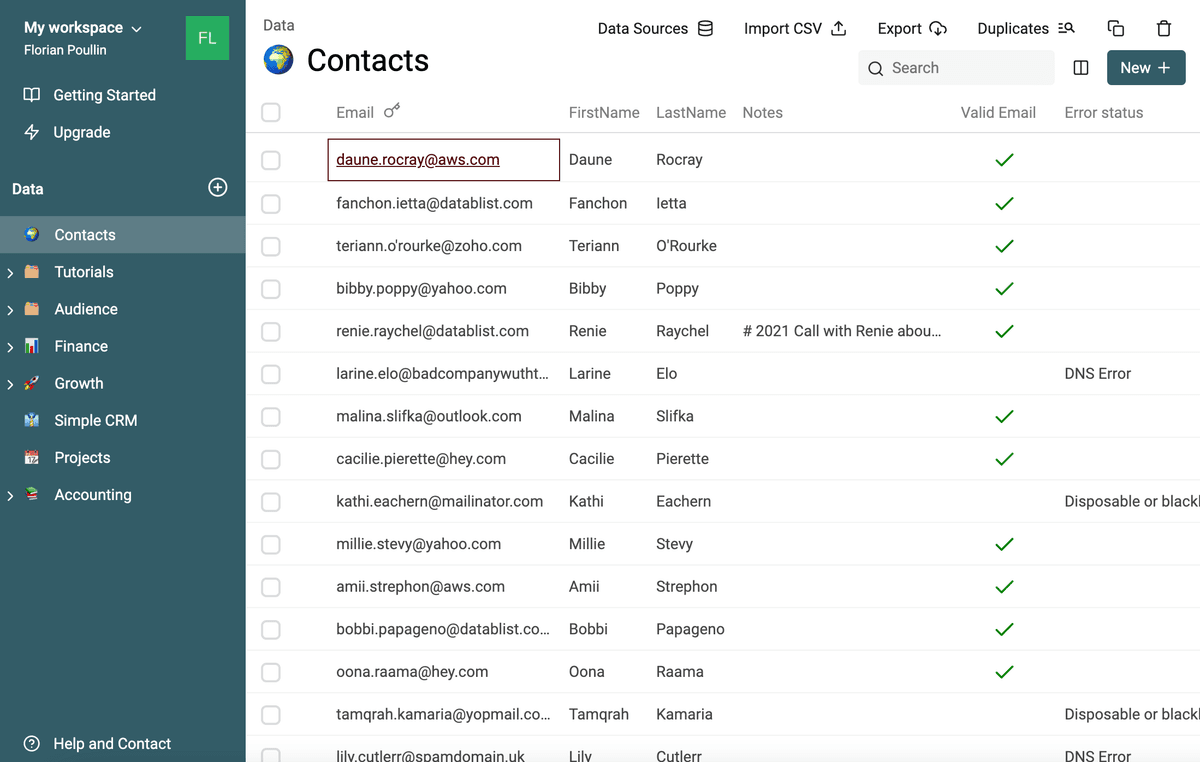This screenshot has height=762, width=1200.
Task: Add new data collection with plus icon
Action: tap(218, 188)
